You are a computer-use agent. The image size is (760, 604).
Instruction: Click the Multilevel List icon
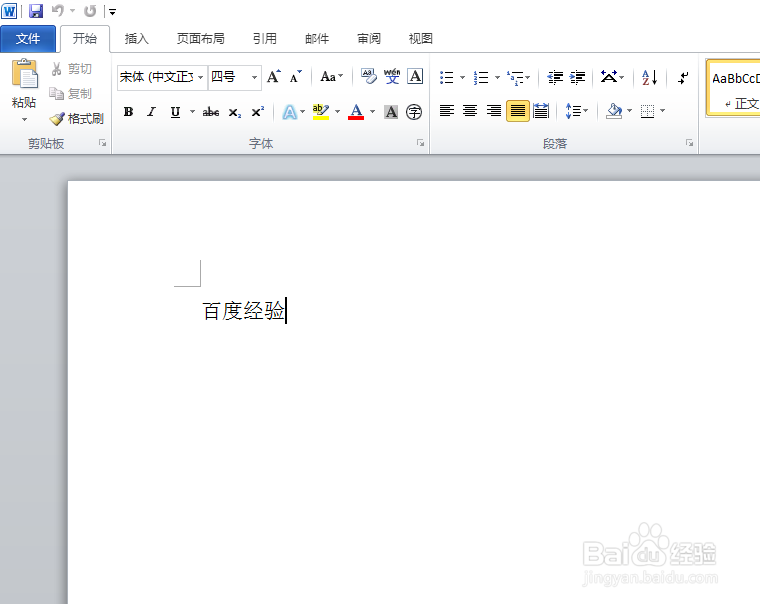tap(516, 77)
